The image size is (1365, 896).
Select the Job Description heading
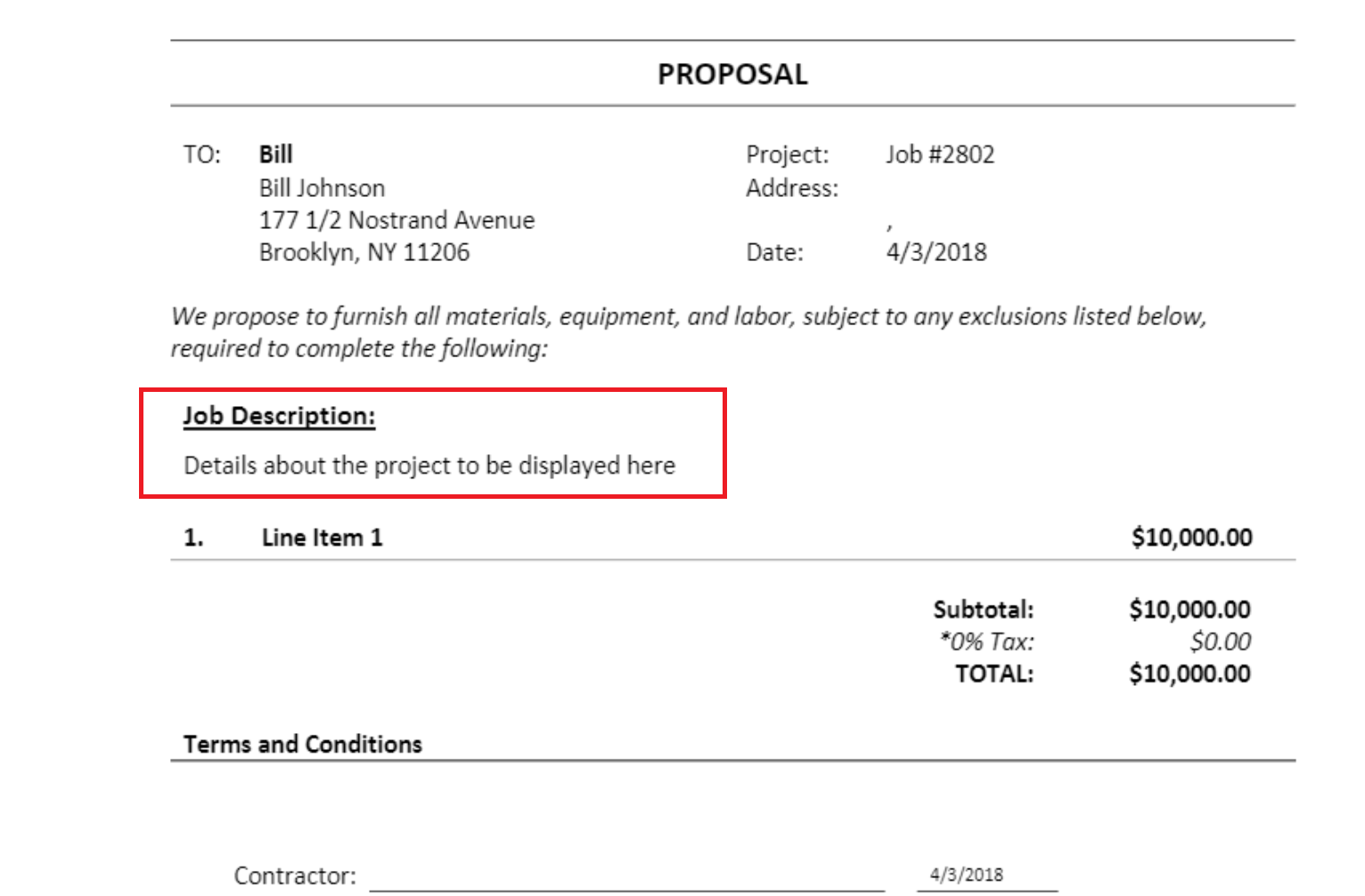[x=280, y=416]
